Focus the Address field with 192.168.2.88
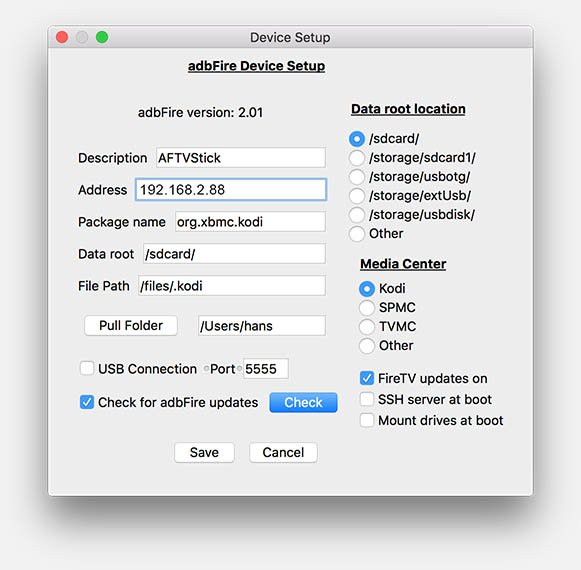The height and width of the screenshot is (570, 581). (231, 190)
